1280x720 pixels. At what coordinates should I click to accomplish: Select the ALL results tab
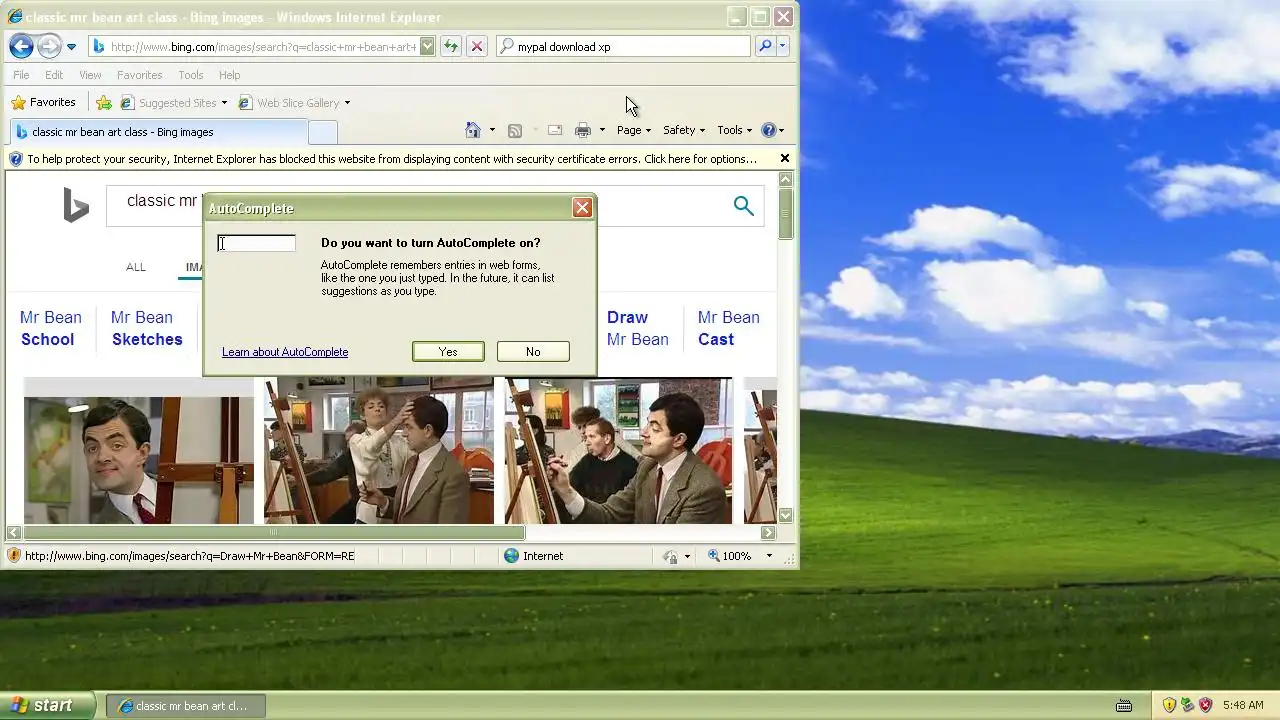pyautogui.click(x=136, y=267)
